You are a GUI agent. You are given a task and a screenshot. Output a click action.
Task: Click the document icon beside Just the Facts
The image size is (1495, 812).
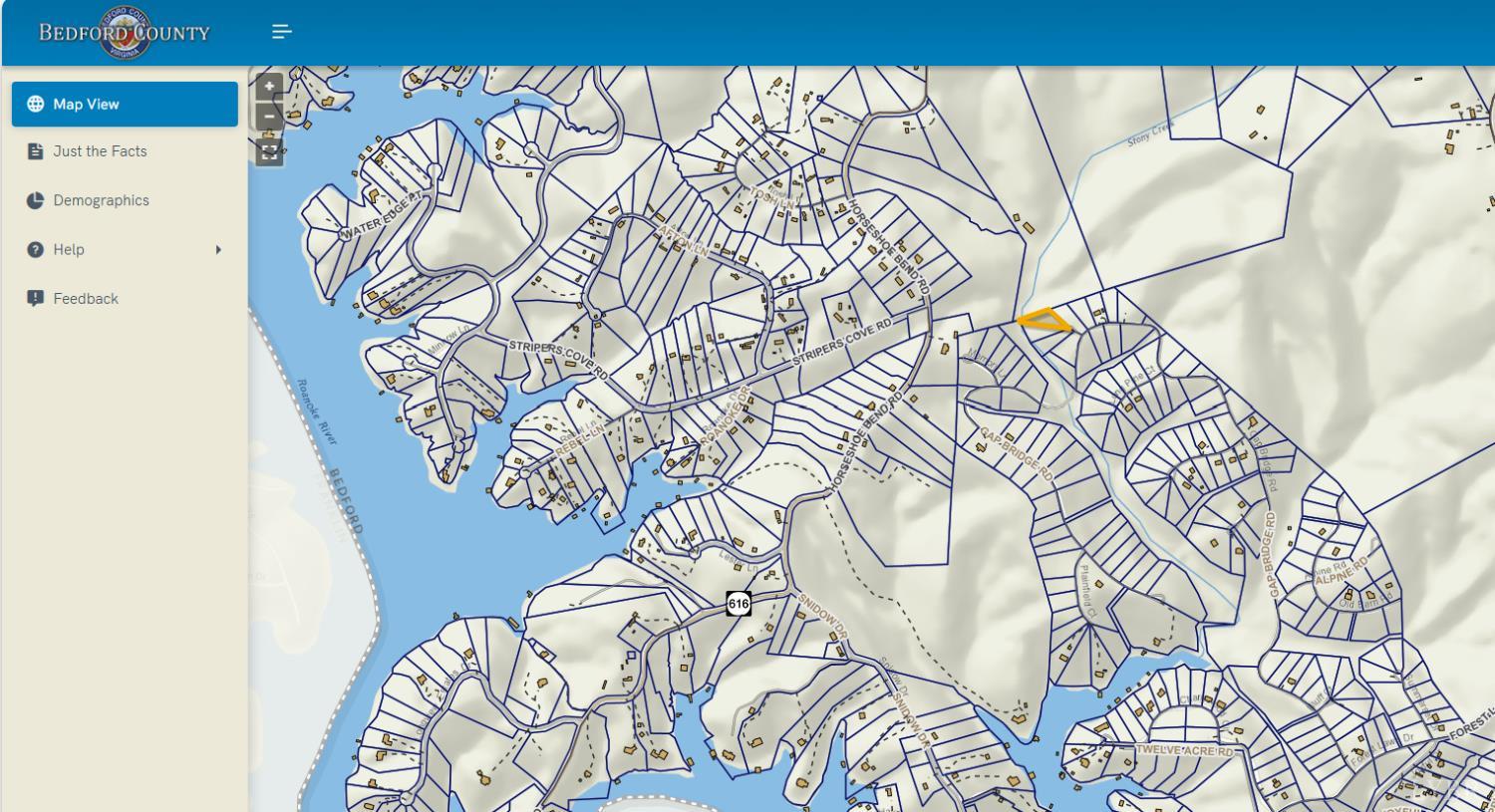[x=36, y=151]
